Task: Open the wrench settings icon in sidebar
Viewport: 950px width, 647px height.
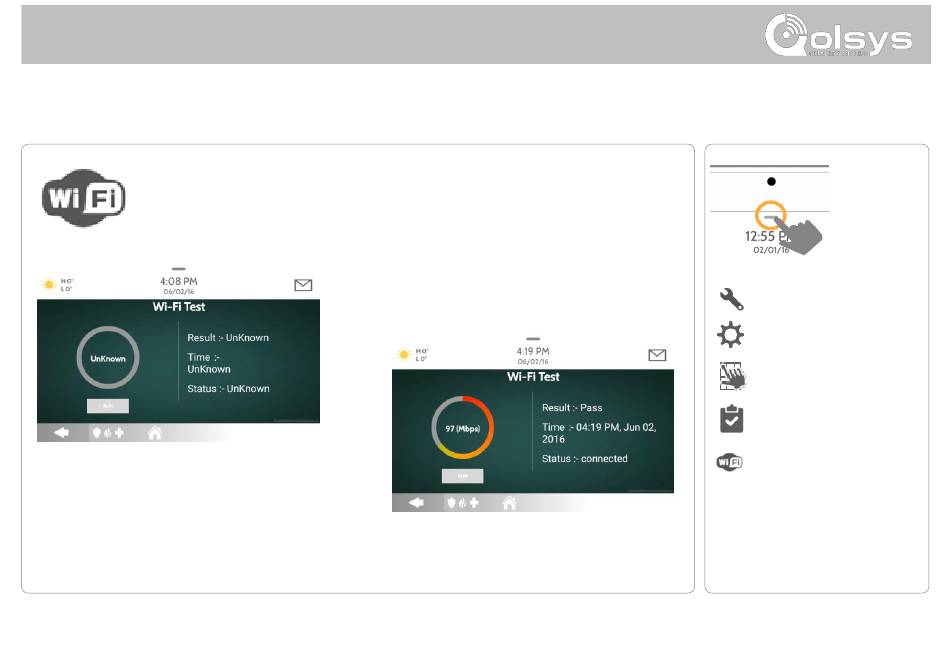Action: click(x=731, y=299)
